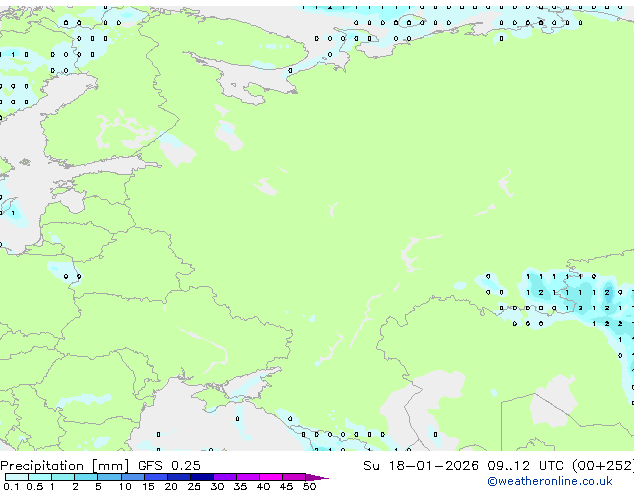
Task: Click the 1–2 mm legend color swatch
Action: pyautogui.click(x=63, y=477)
